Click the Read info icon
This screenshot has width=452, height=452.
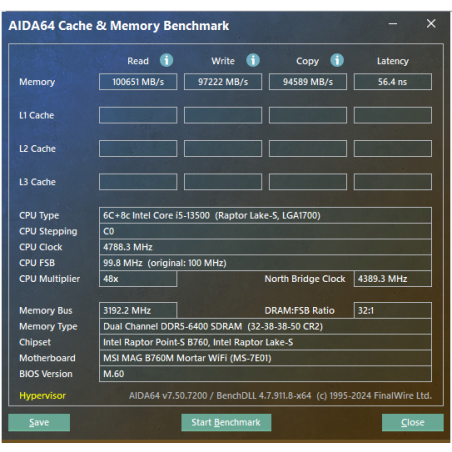[166, 60]
